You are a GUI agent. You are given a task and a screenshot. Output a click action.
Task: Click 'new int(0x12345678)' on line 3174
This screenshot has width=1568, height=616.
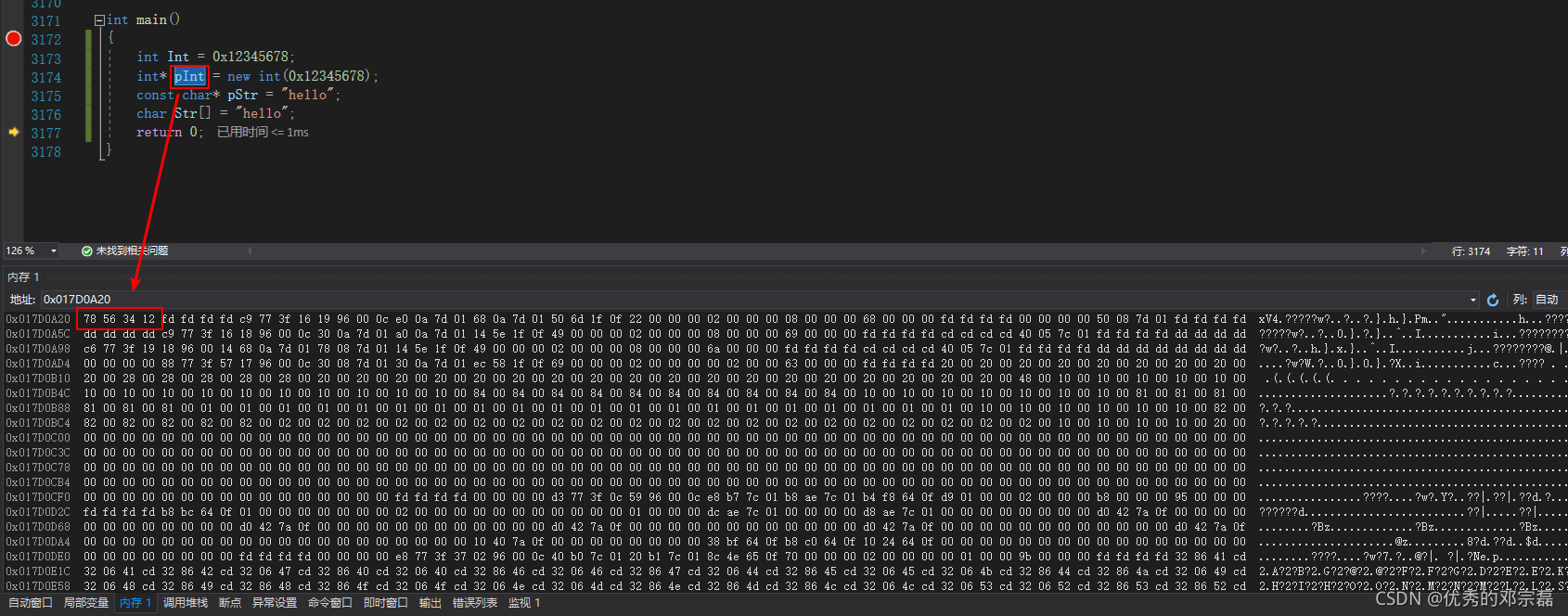point(299,76)
